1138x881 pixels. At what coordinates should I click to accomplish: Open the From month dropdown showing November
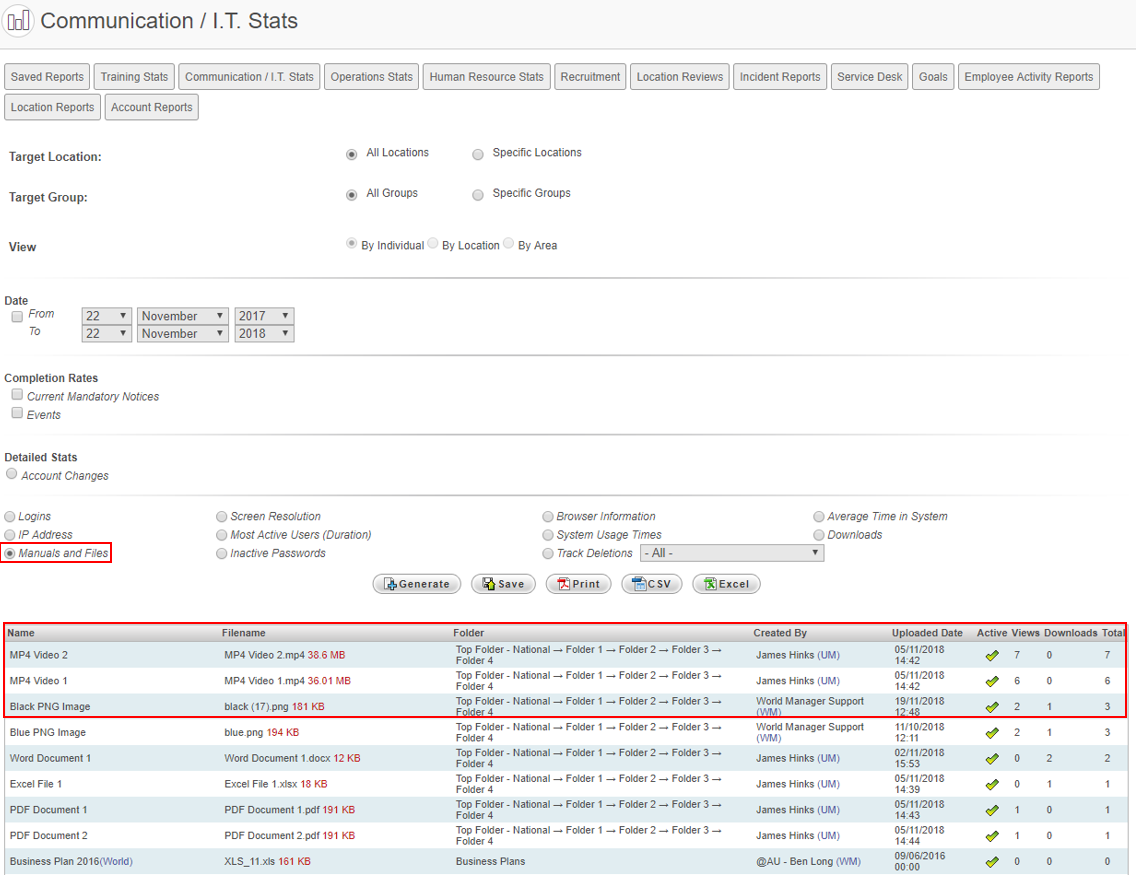(x=182, y=316)
